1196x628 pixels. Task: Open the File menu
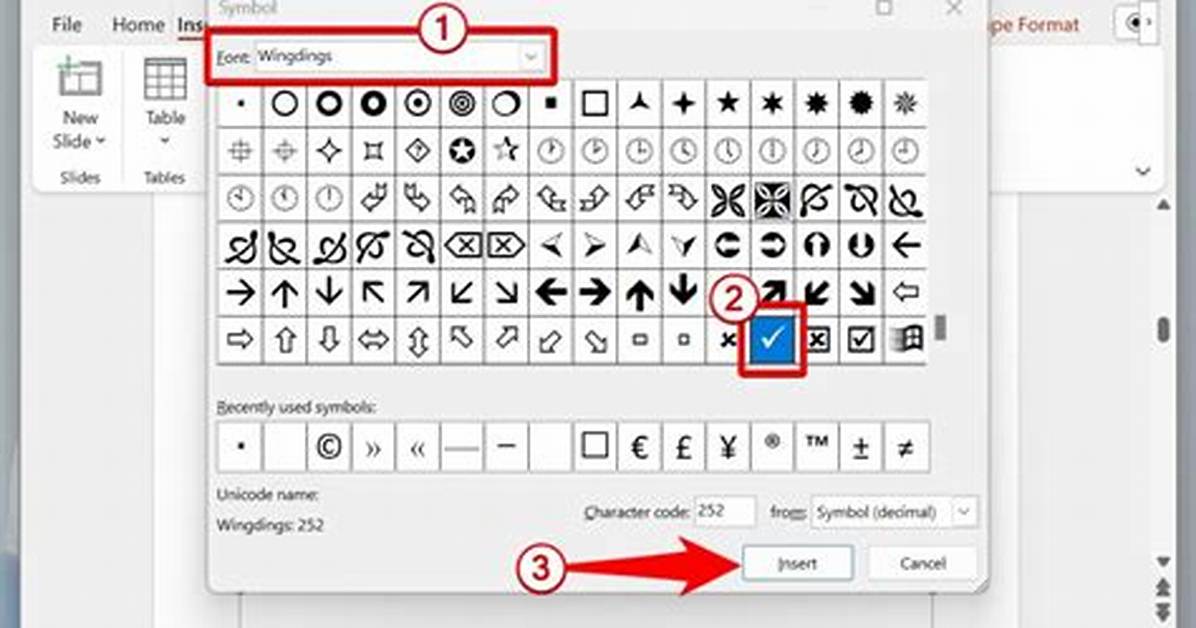(66, 24)
